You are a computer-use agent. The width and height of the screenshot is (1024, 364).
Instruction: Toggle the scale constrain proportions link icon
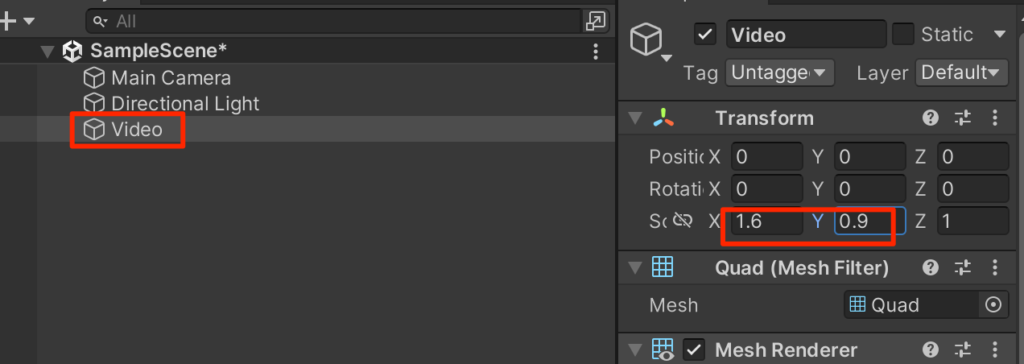coord(682,221)
